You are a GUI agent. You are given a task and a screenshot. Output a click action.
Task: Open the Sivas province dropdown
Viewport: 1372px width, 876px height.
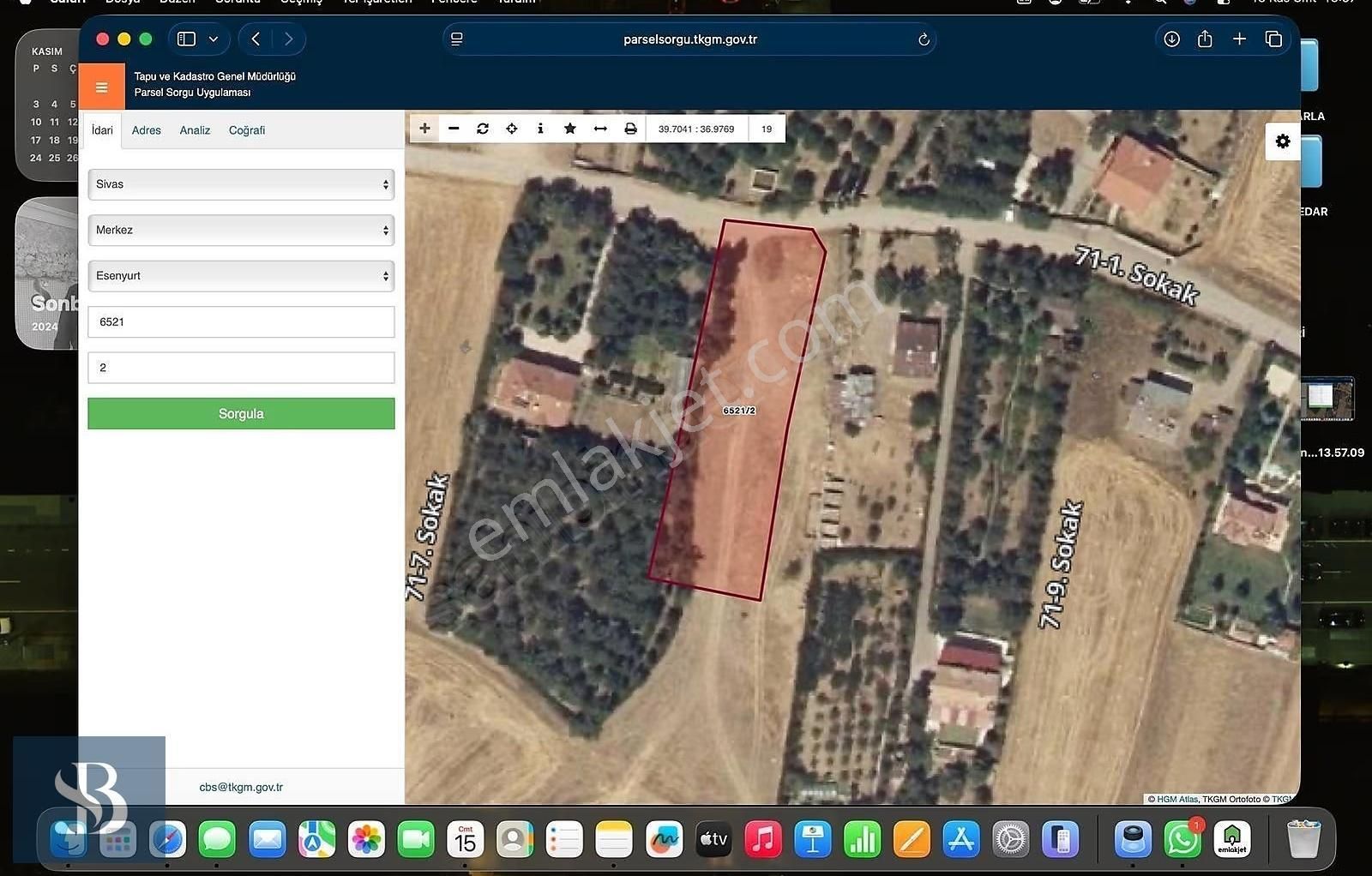pos(240,183)
